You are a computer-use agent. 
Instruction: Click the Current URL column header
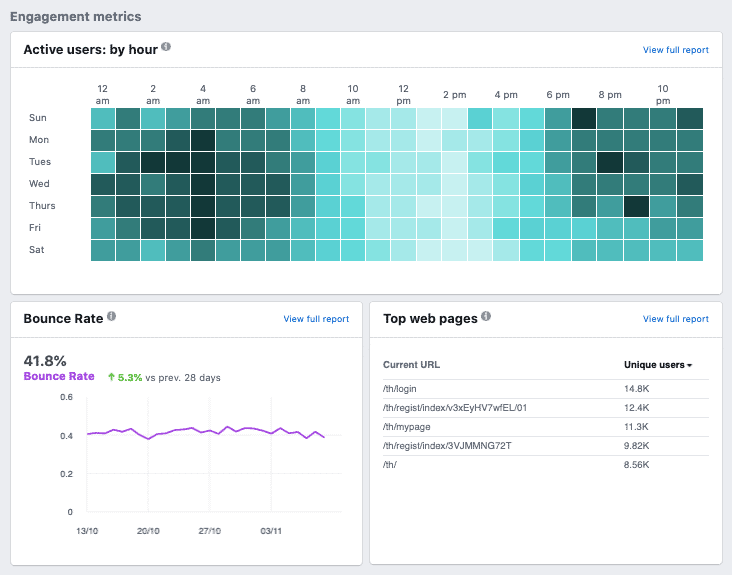(410, 365)
